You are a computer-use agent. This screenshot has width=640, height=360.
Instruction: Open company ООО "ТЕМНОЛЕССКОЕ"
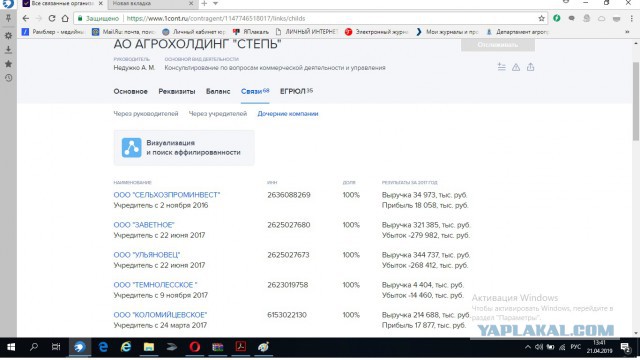[x=155, y=285]
